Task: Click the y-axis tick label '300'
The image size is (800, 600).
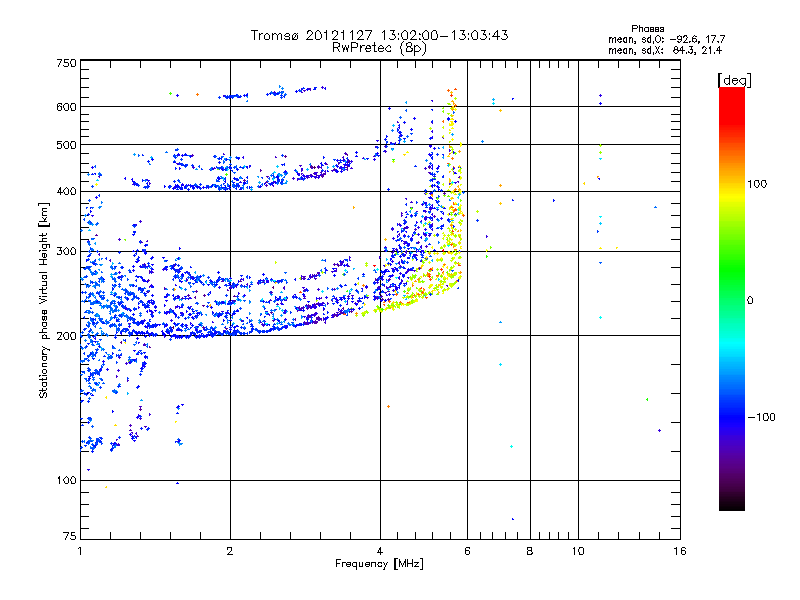Action: coord(66,252)
